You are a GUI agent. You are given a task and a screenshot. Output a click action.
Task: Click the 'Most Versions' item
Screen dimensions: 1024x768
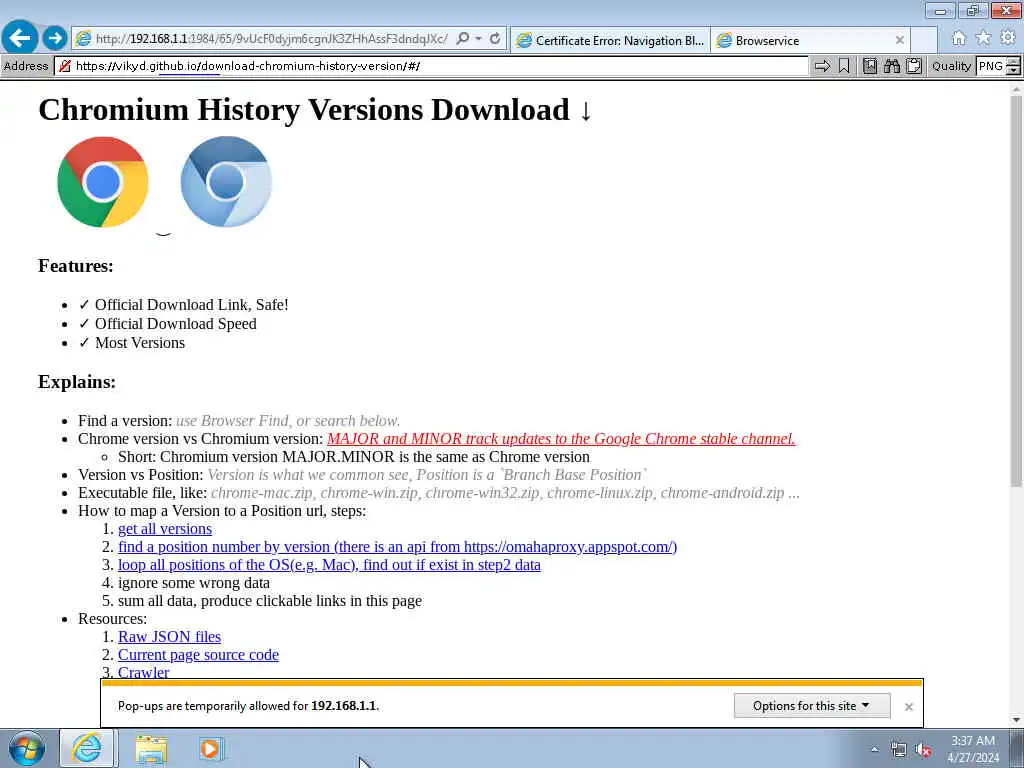pos(131,343)
